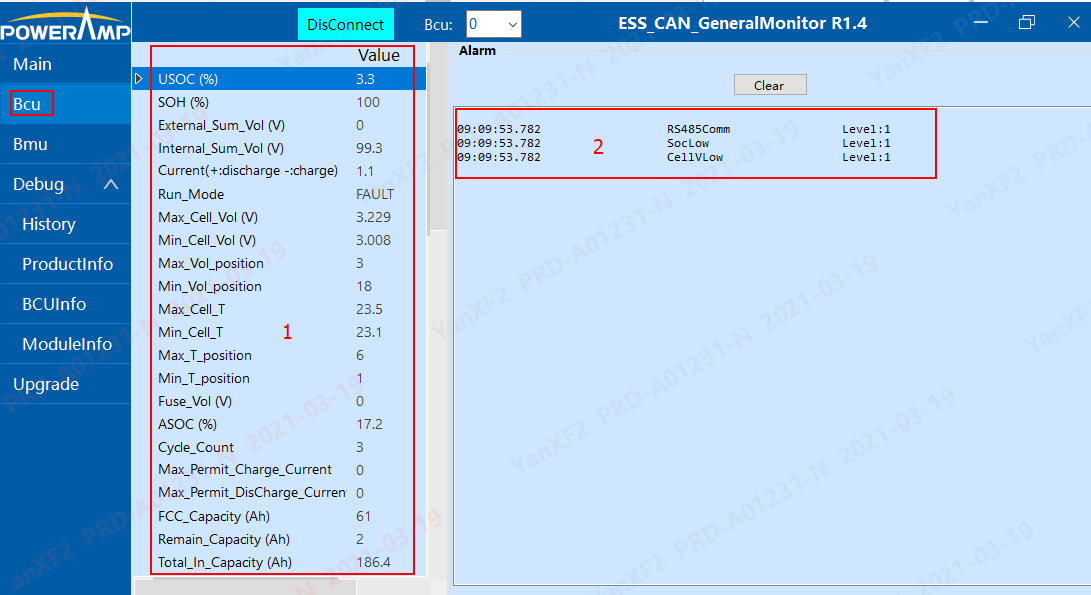
Task: Click the PowerAmp logo
Action: (65, 24)
